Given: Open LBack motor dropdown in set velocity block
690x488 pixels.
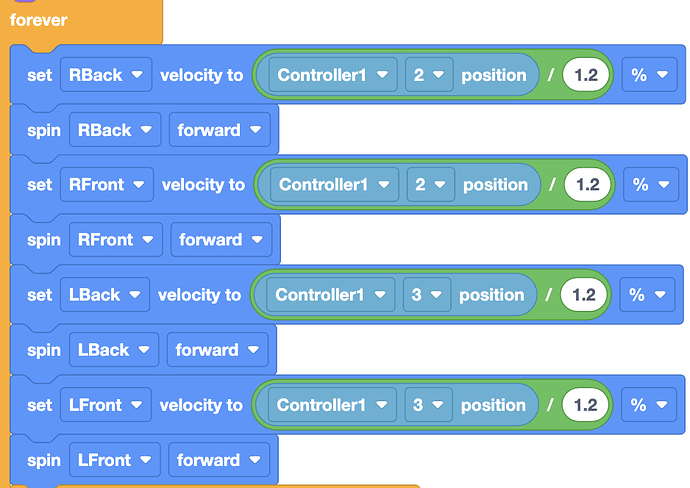Looking at the screenshot, I should point(105,295).
